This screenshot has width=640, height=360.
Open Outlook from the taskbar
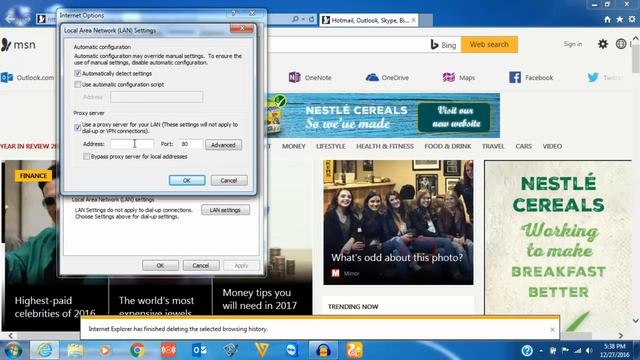click(x=200, y=350)
